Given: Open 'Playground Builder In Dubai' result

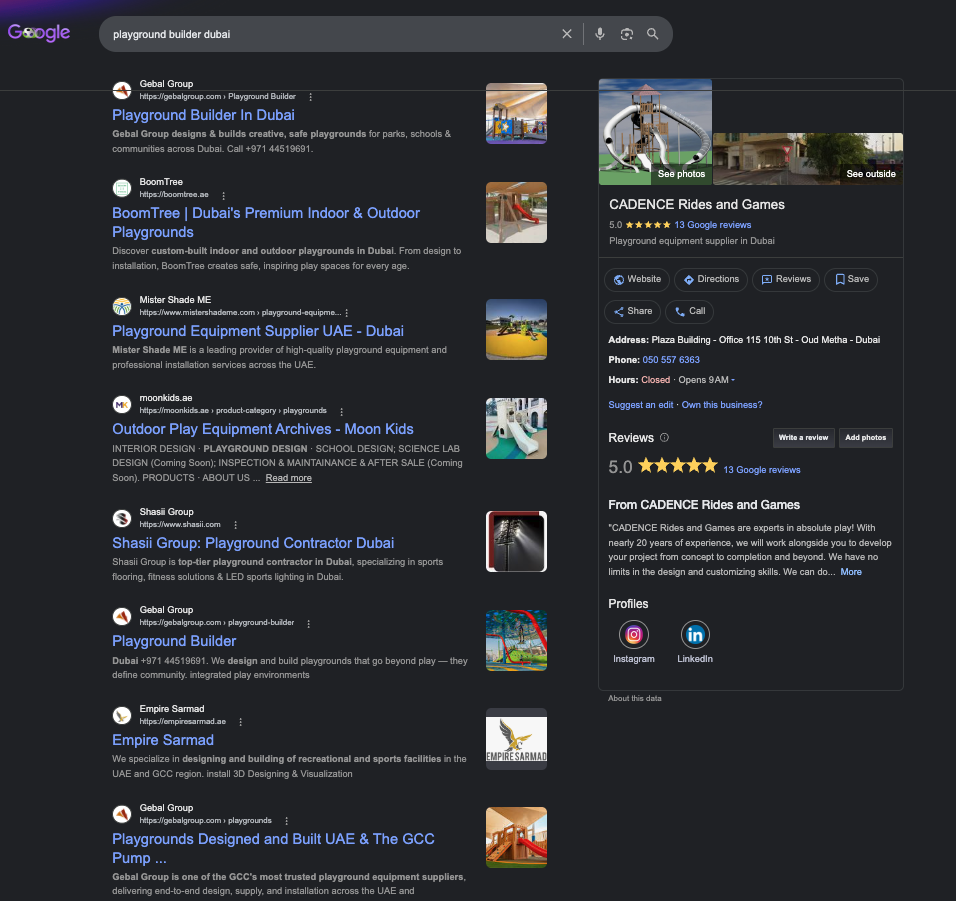Looking at the screenshot, I should point(203,115).
